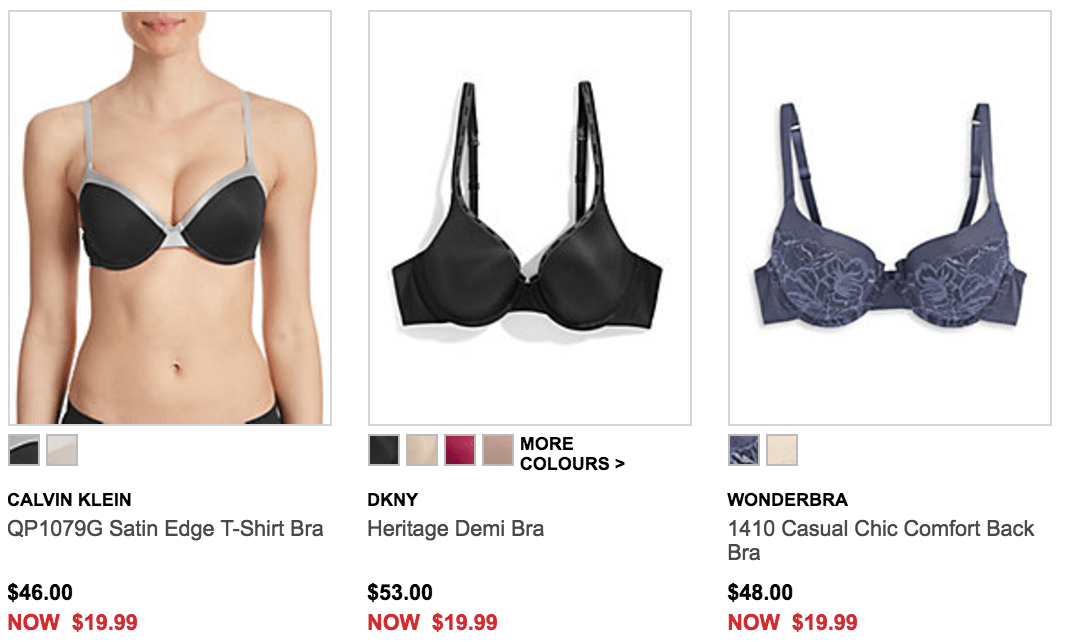The height and width of the screenshot is (642, 1066).
Task: Click the CALVIN KLEIN brand name
Action: pos(69,500)
